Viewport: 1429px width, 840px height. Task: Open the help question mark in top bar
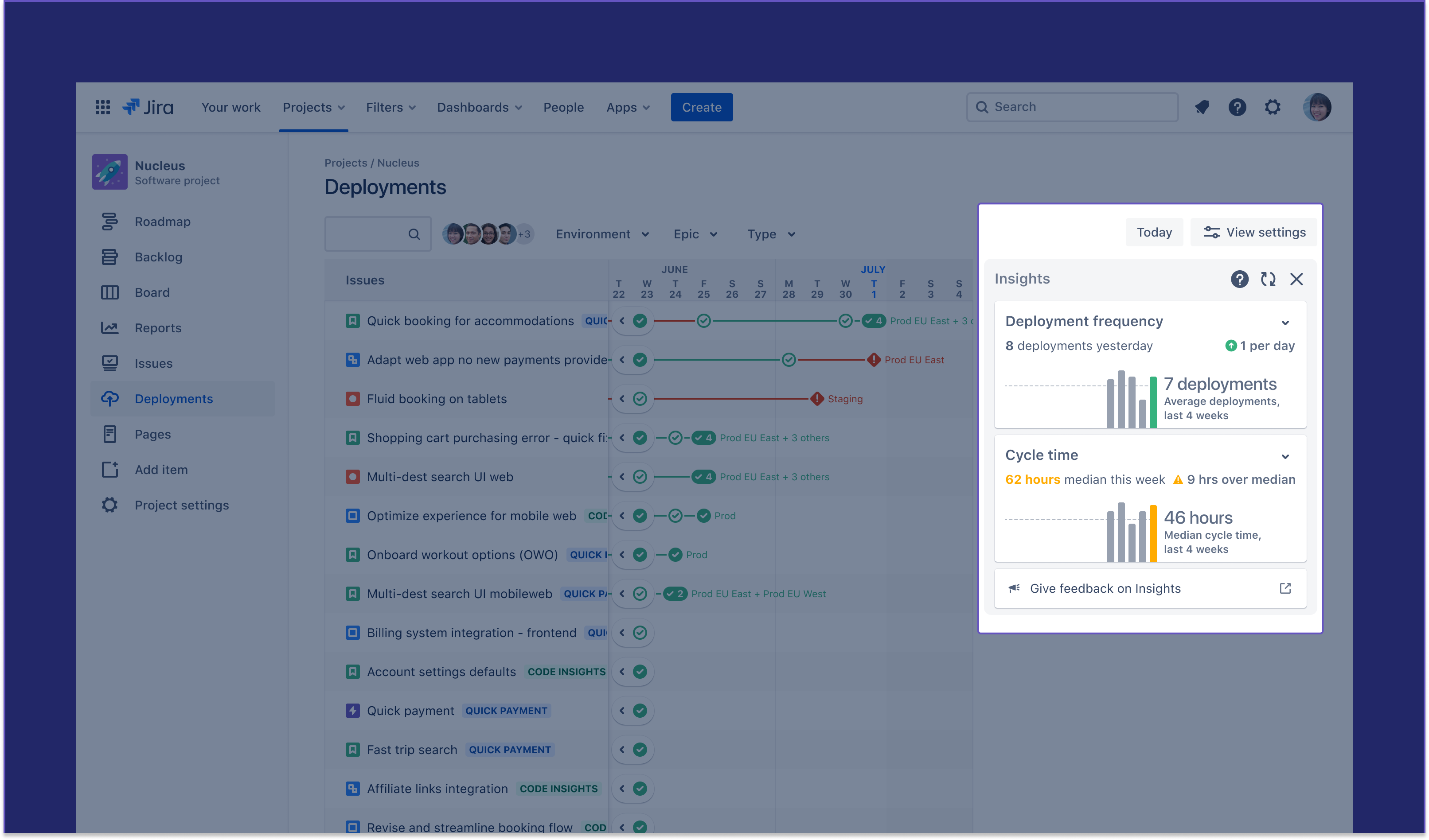1238,107
